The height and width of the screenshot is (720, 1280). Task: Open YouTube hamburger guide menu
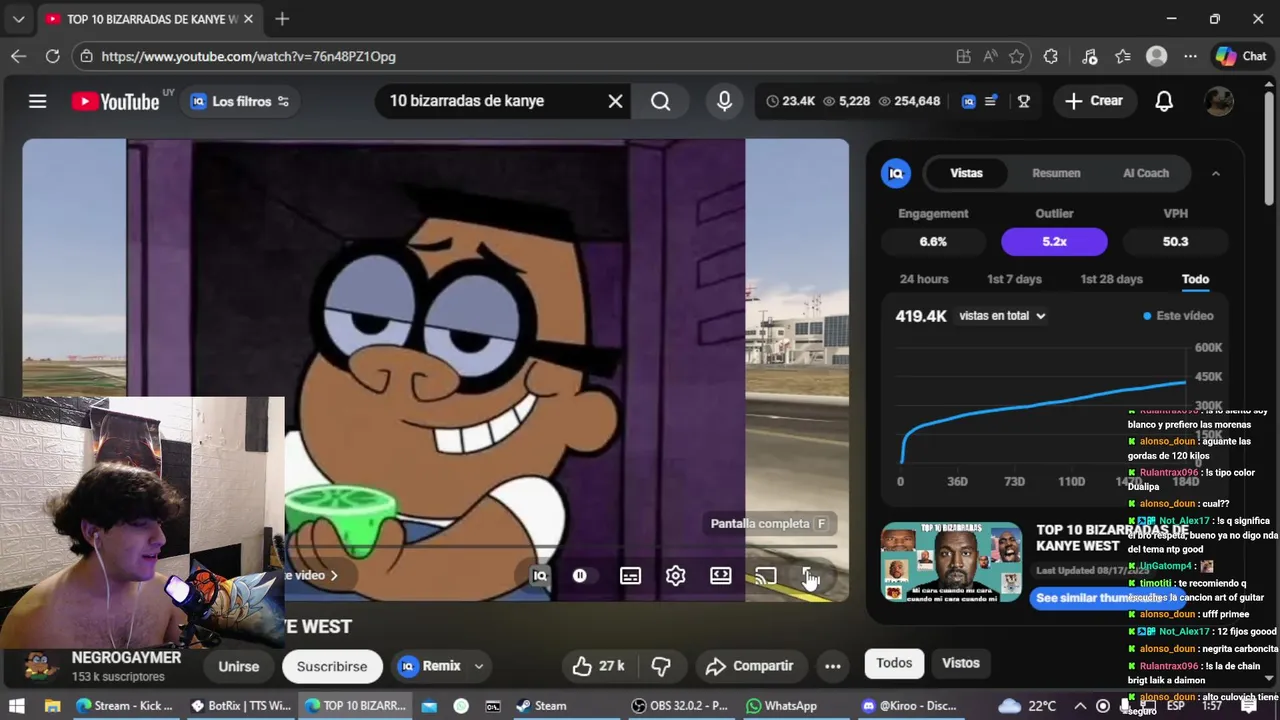coord(37,101)
